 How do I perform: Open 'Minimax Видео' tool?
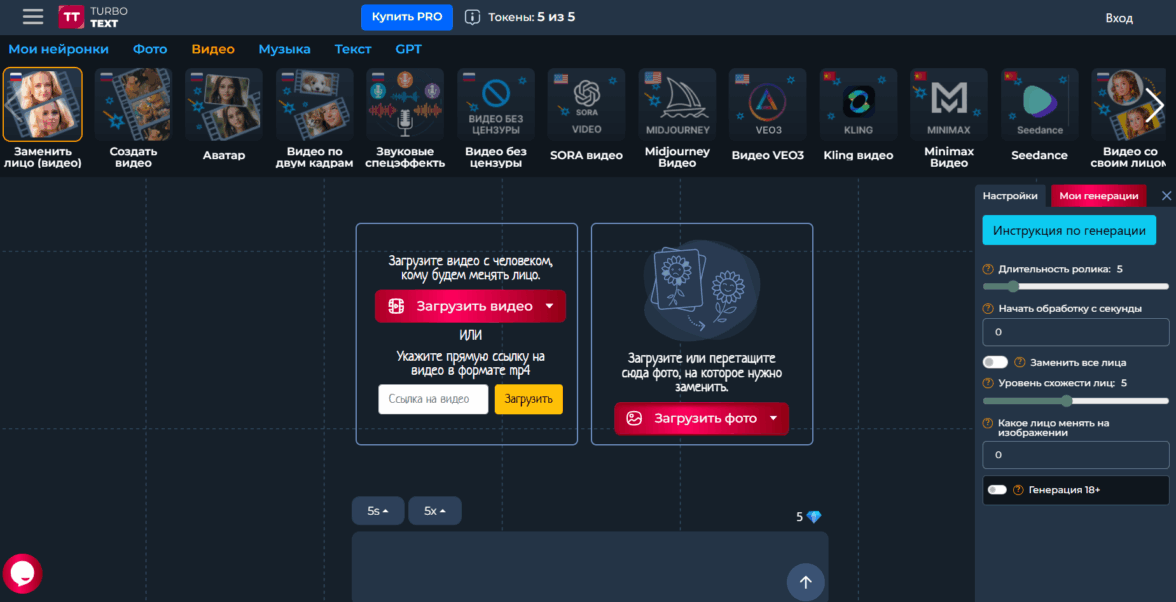click(x=949, y=118)
